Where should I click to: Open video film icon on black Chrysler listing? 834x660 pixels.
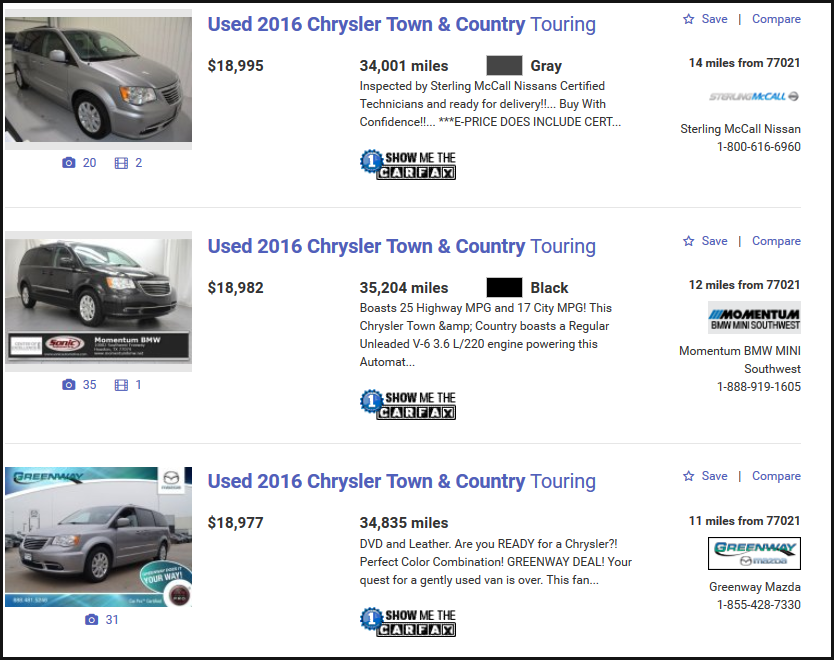tap(121, 385)
